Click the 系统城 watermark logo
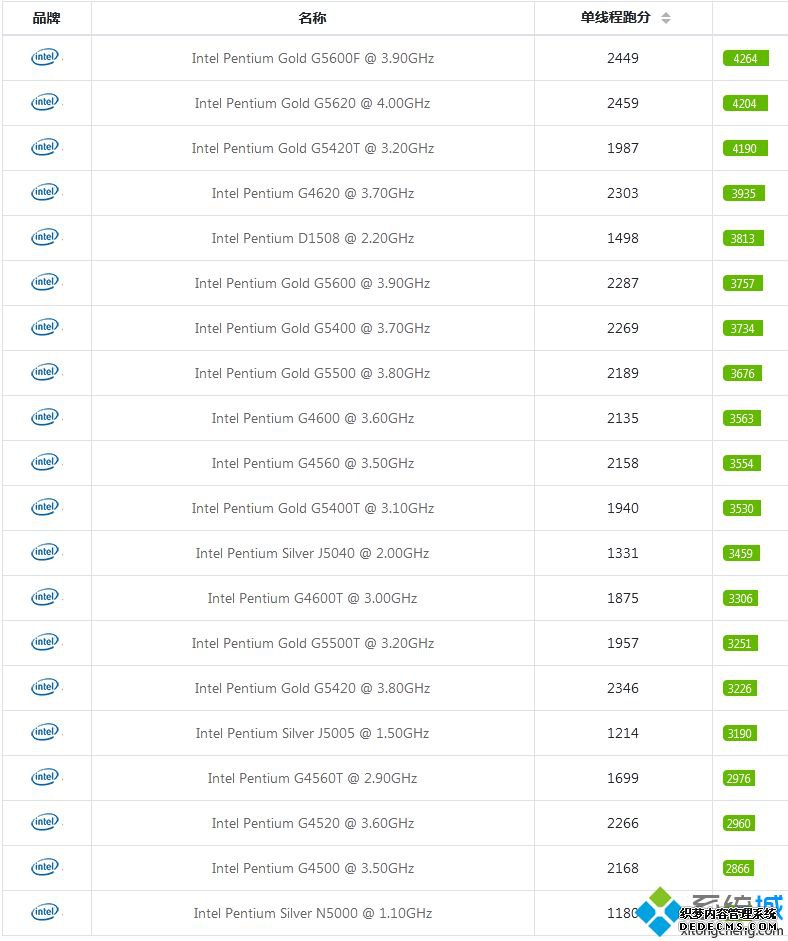788x941 pixels. coord(710,912)
